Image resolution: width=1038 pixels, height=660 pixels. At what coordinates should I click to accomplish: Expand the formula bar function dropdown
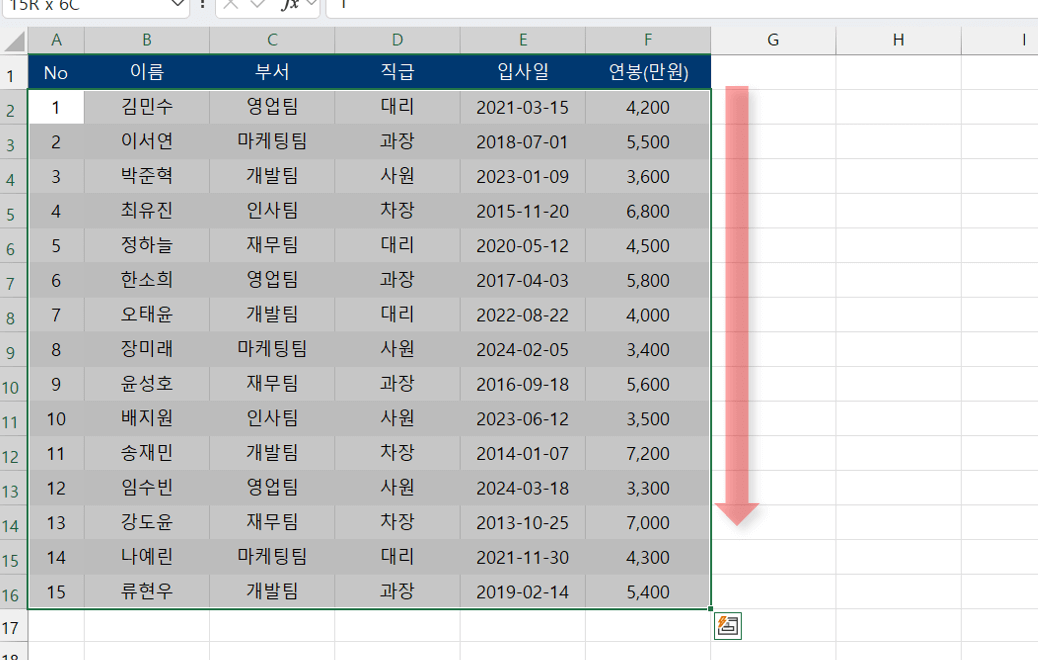tap(311, 5)
